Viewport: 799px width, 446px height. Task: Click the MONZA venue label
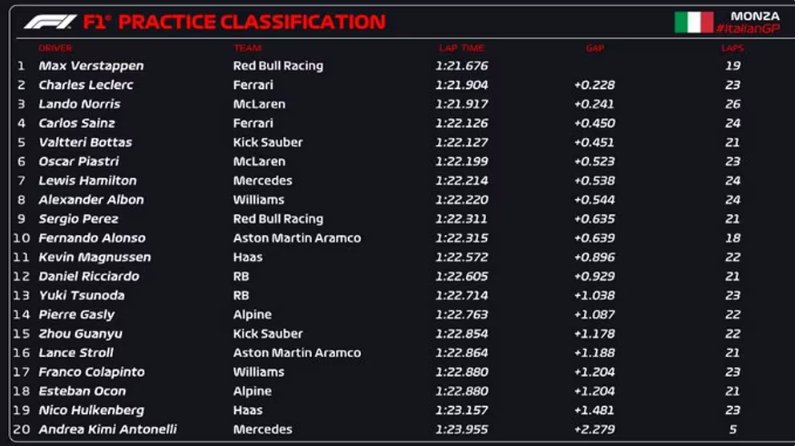point(755,16)
